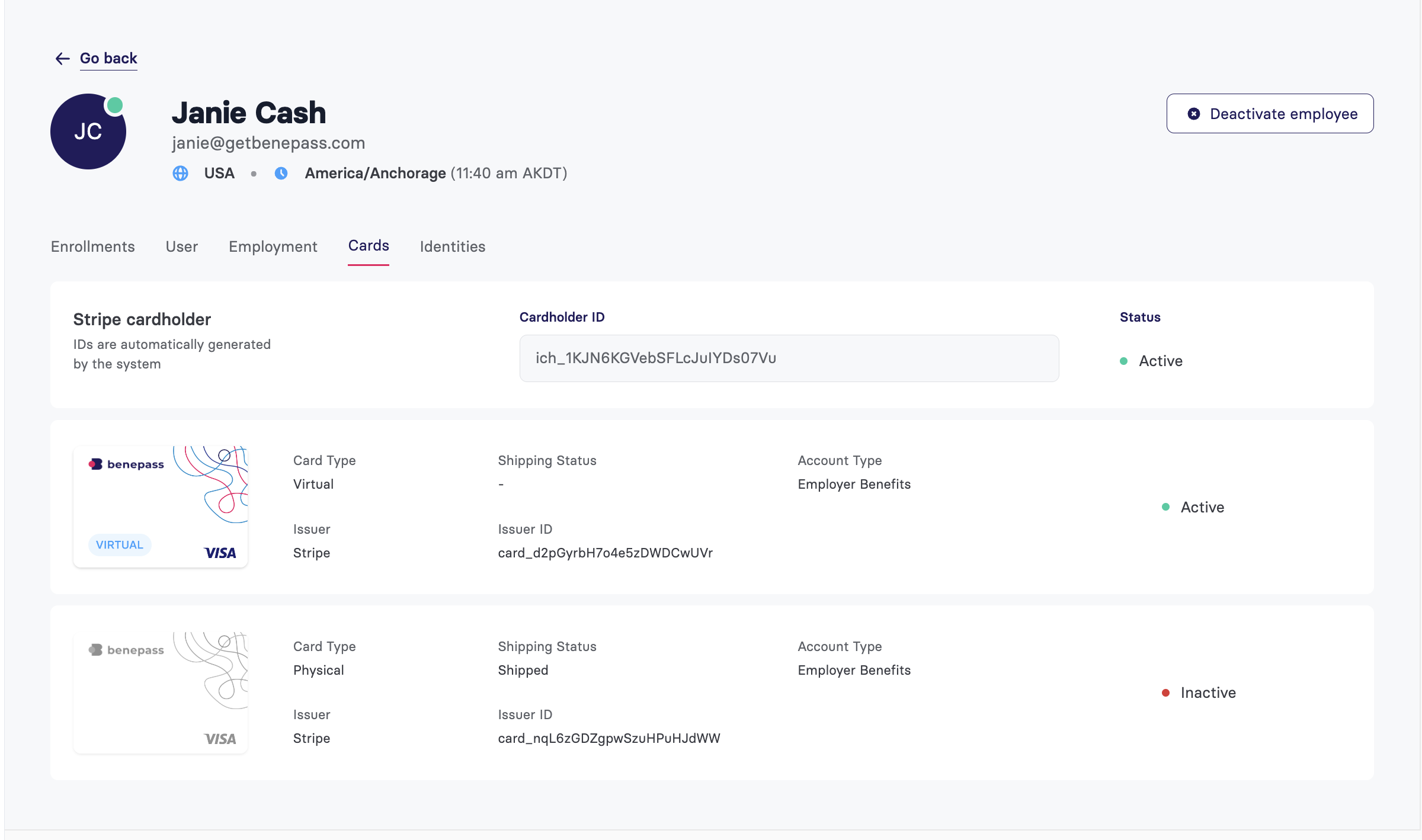This screenshot has height=840, width=1422.
Task: Click the Physical card type value
Action: pos(319,670)
